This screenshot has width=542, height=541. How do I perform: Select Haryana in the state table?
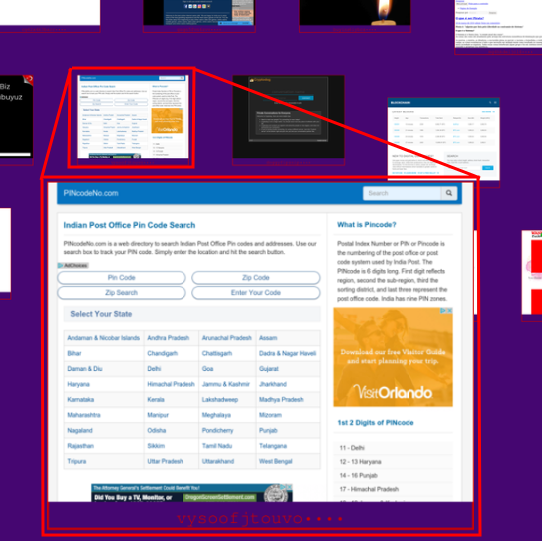78,384
